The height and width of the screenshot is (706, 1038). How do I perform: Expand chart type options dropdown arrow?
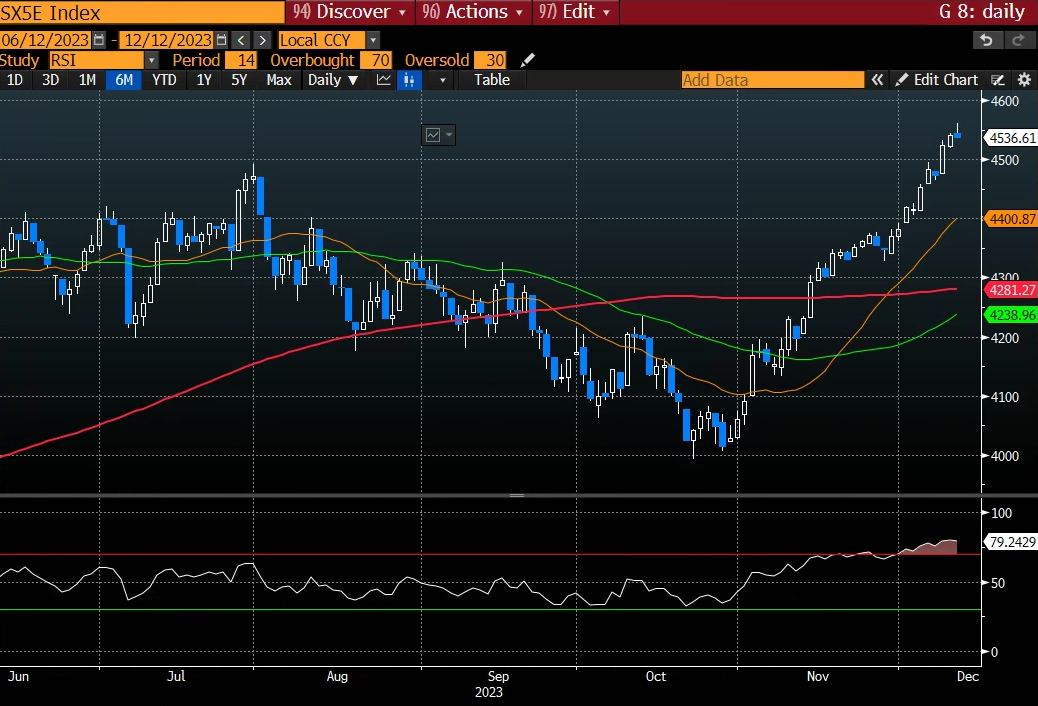tap(443, 80)
